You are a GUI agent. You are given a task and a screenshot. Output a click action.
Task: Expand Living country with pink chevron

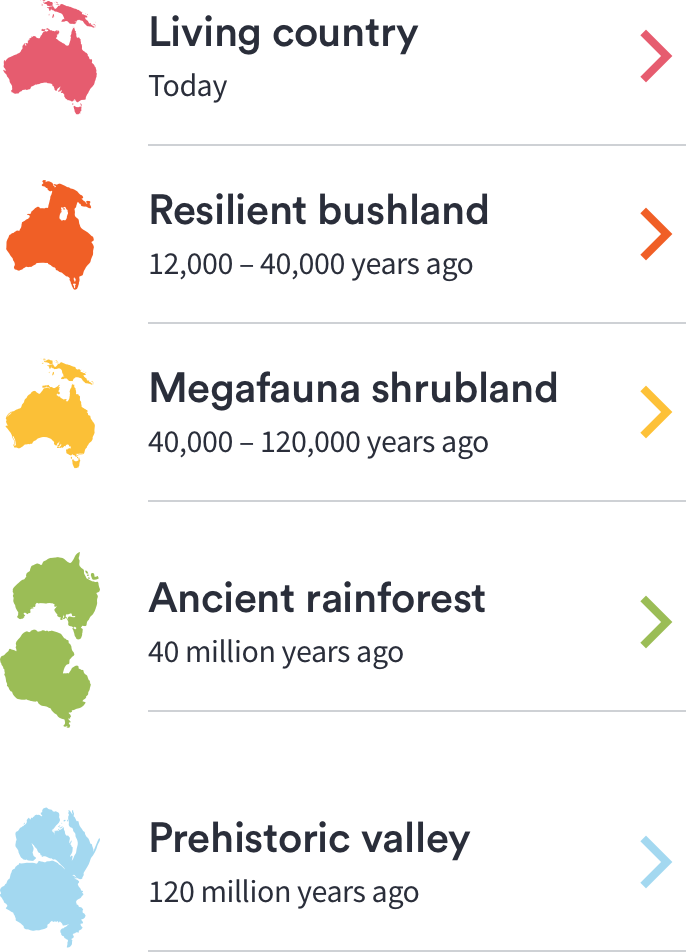(x=656, y=57)
